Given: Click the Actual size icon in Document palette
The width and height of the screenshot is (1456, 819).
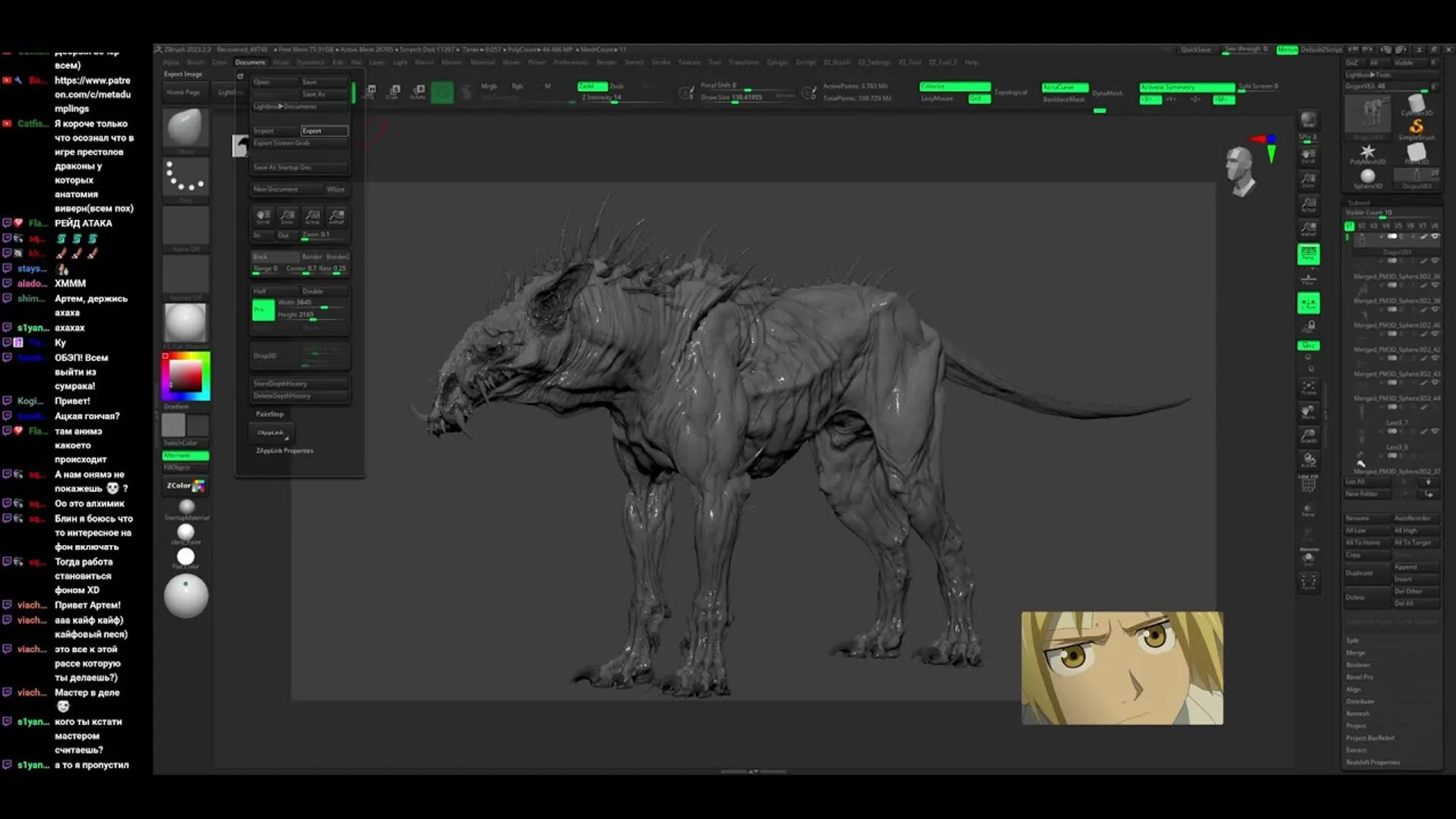Looking at the screenshot, I should click(x=312, y=217).
